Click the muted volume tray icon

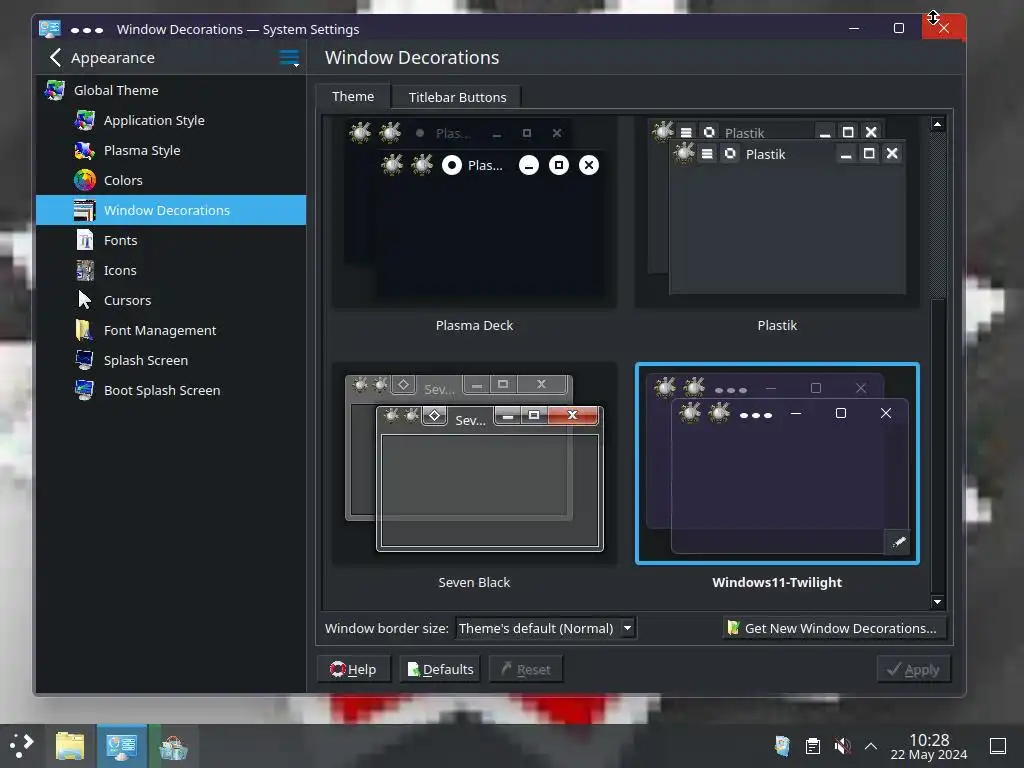[842, 746]
